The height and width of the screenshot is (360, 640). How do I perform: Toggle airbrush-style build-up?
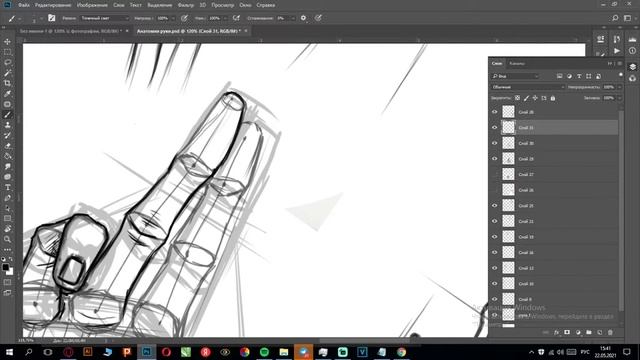coord(236,18)
